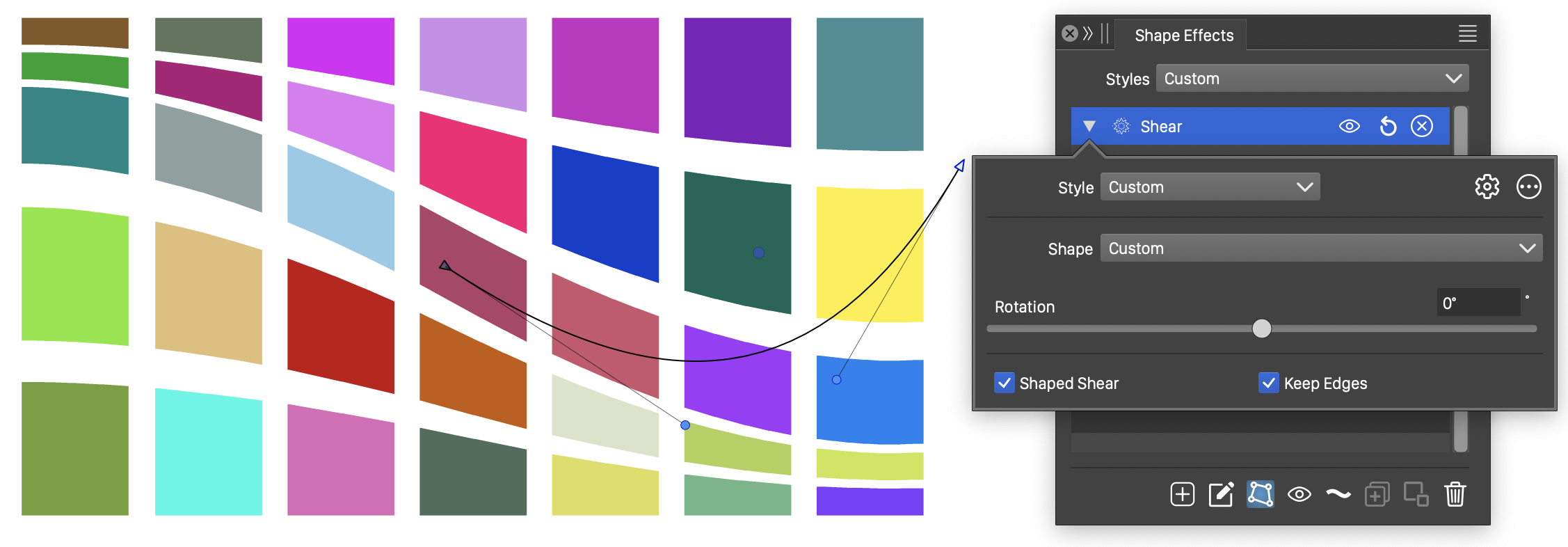1568x547 pixels.
Task: Click the edit pencil icon in bottom toolbar
Action: point(1221,494)
